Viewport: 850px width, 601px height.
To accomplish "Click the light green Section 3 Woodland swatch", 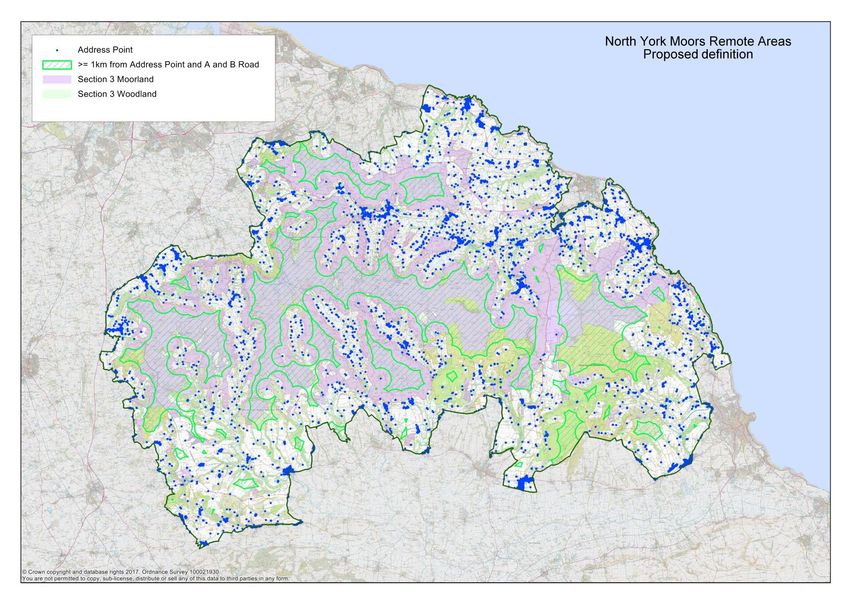I will (x=57, y=94).
